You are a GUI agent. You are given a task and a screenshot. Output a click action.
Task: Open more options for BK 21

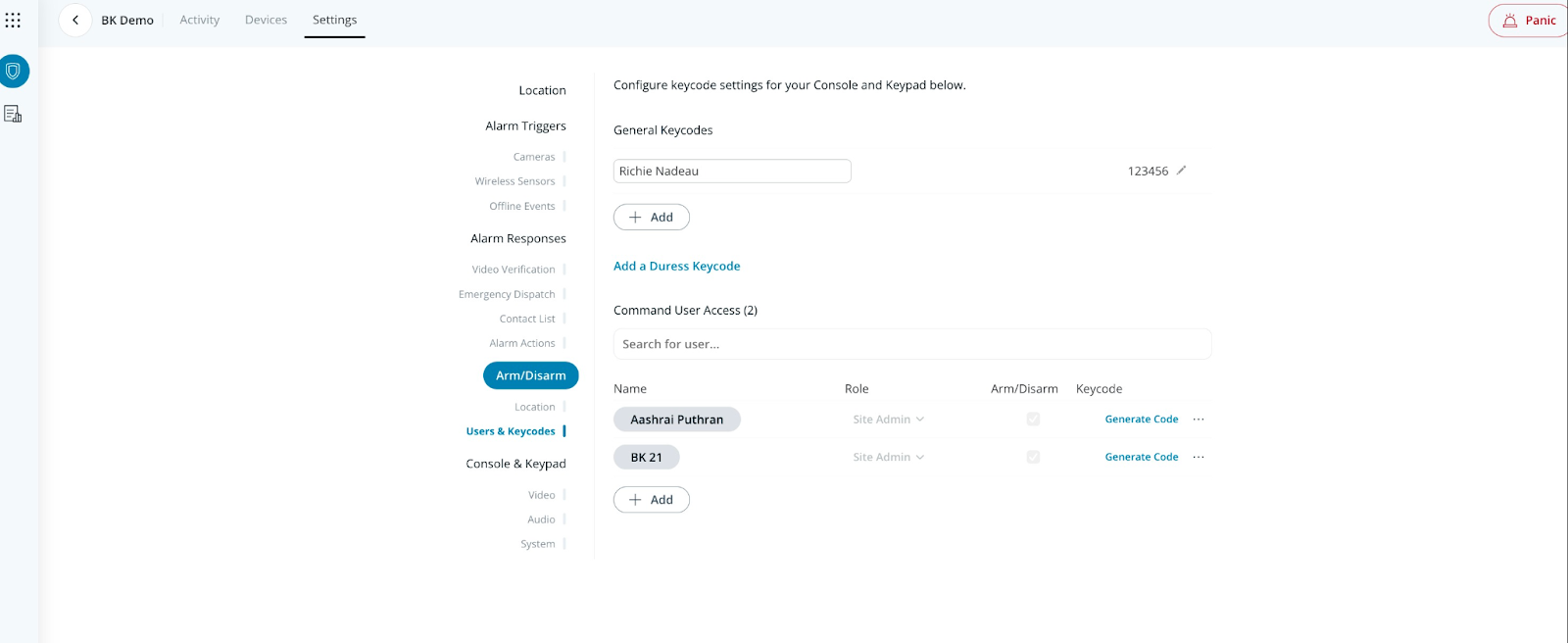[1198, 457]
